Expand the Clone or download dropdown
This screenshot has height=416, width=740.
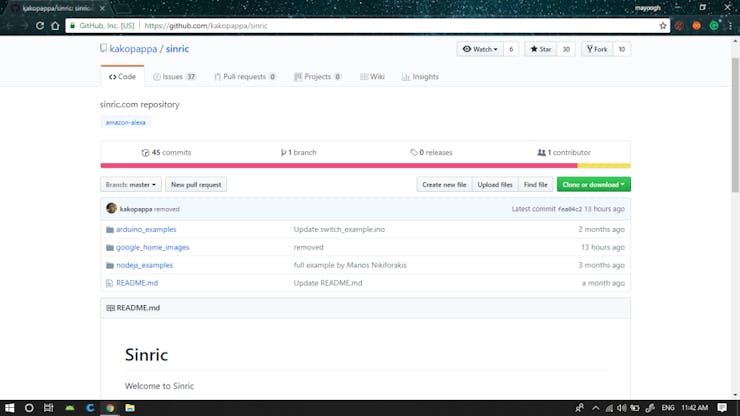tap(594, 185)
